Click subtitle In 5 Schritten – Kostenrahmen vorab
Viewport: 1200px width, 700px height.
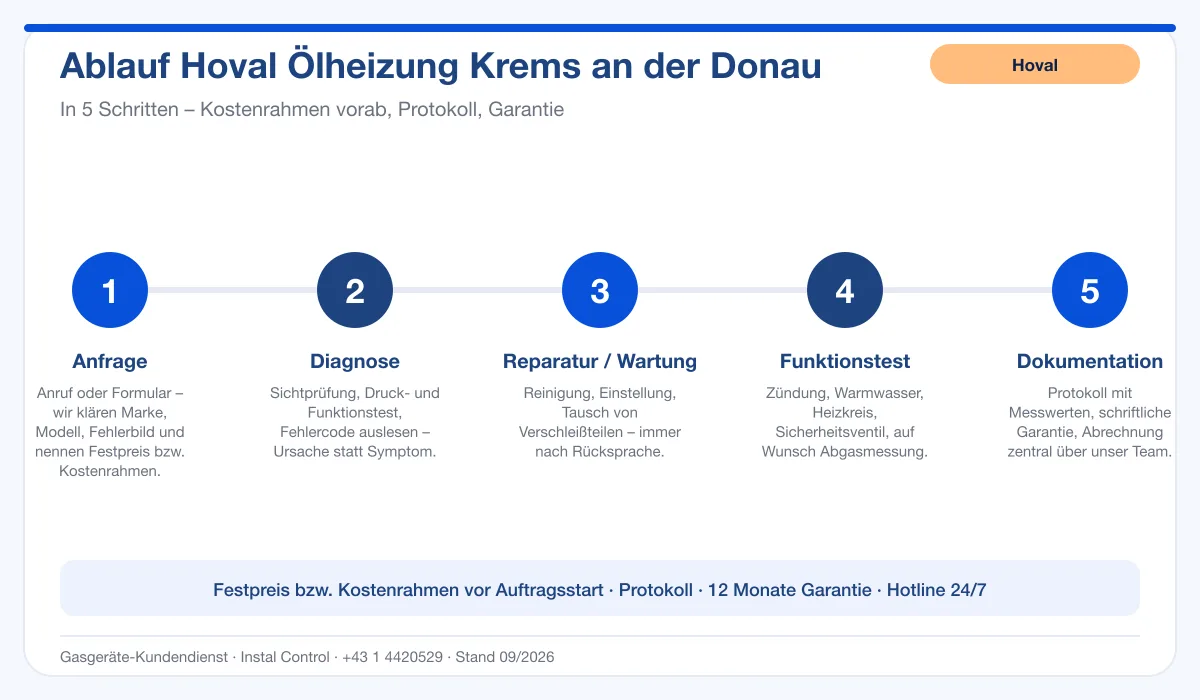312,109
